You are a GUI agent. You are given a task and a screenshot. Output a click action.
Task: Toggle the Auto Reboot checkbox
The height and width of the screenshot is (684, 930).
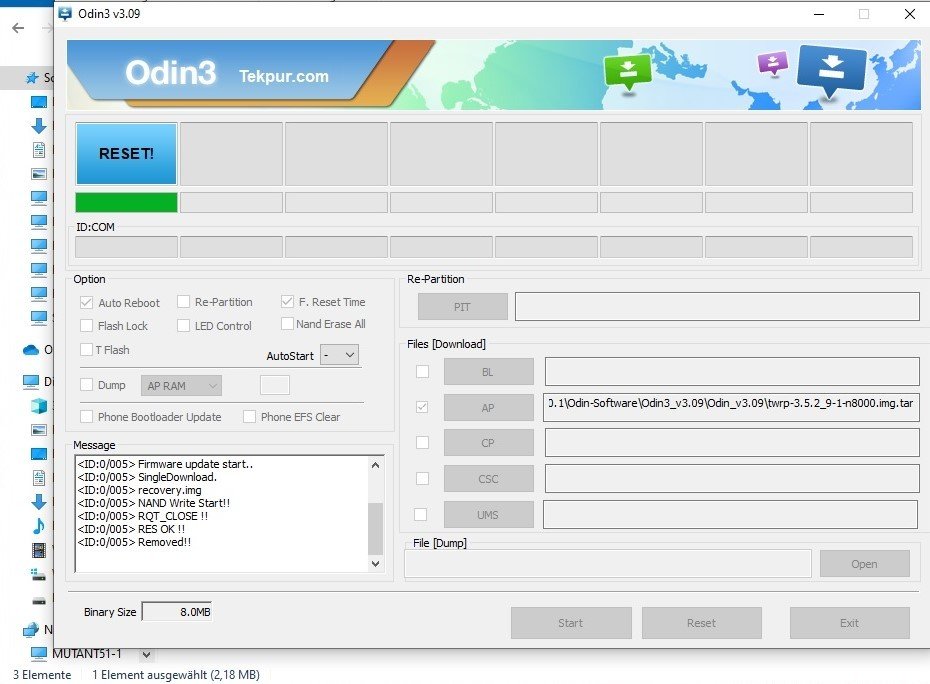click(86, 303)
